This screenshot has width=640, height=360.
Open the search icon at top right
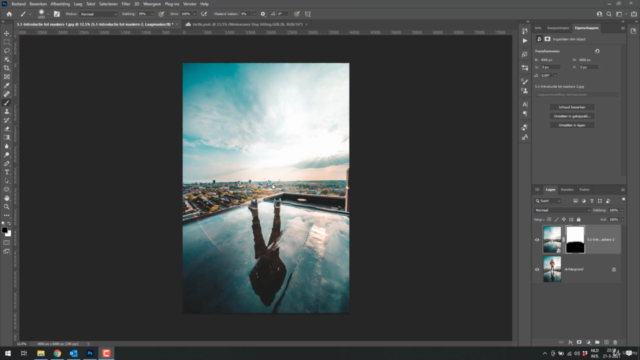point(609,14)
